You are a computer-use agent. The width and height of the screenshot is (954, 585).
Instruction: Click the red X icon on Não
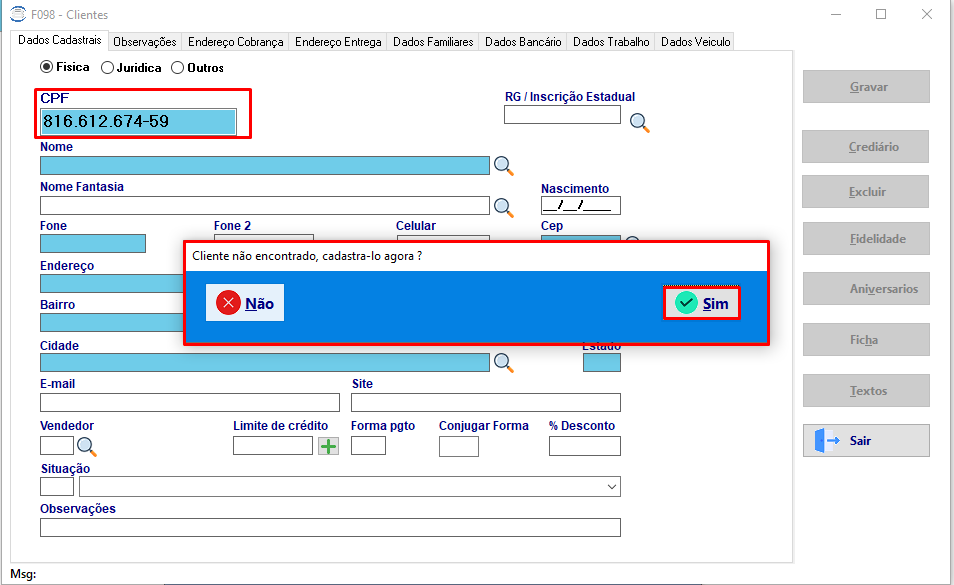tap(228, 303)
